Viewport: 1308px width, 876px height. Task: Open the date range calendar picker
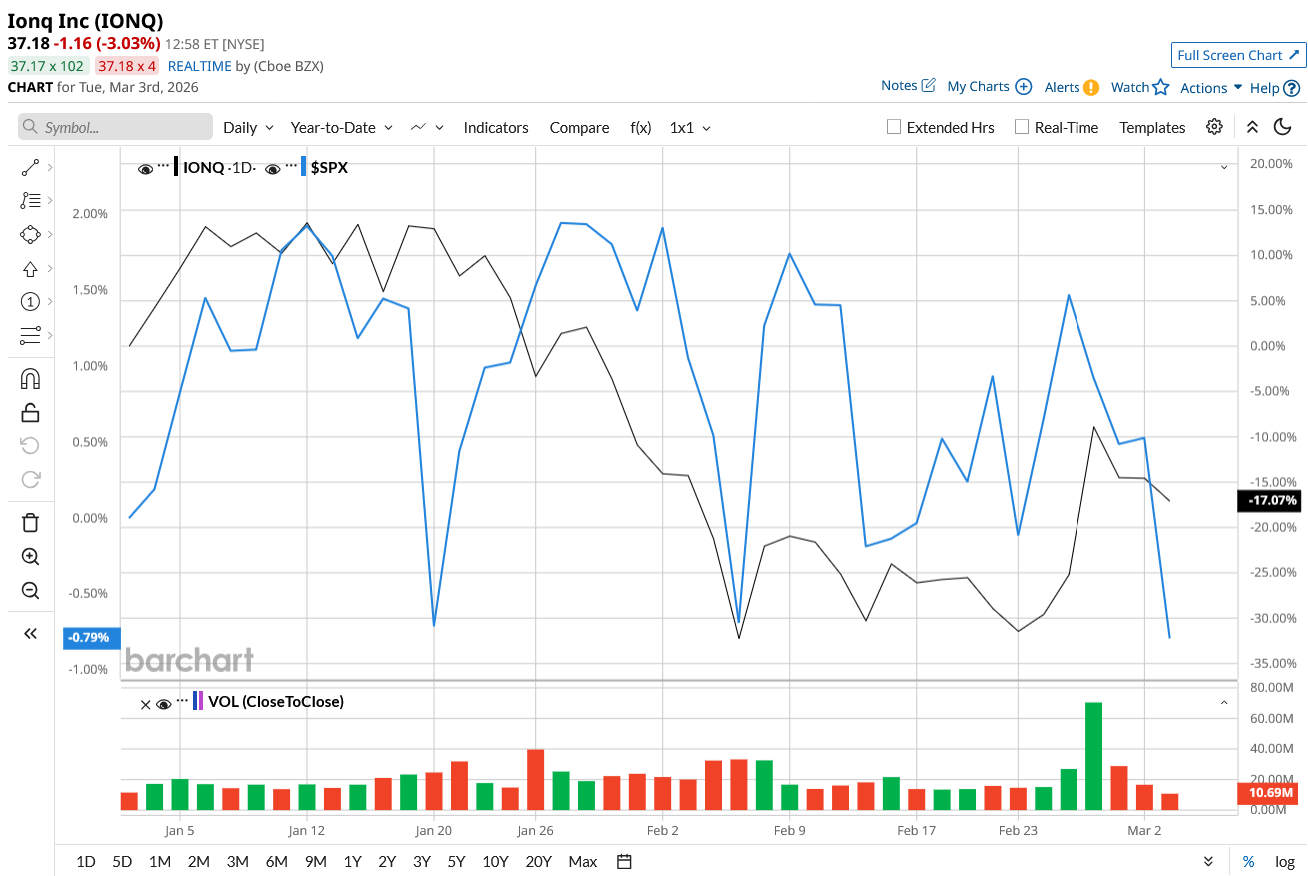click(x=625, y=861)
